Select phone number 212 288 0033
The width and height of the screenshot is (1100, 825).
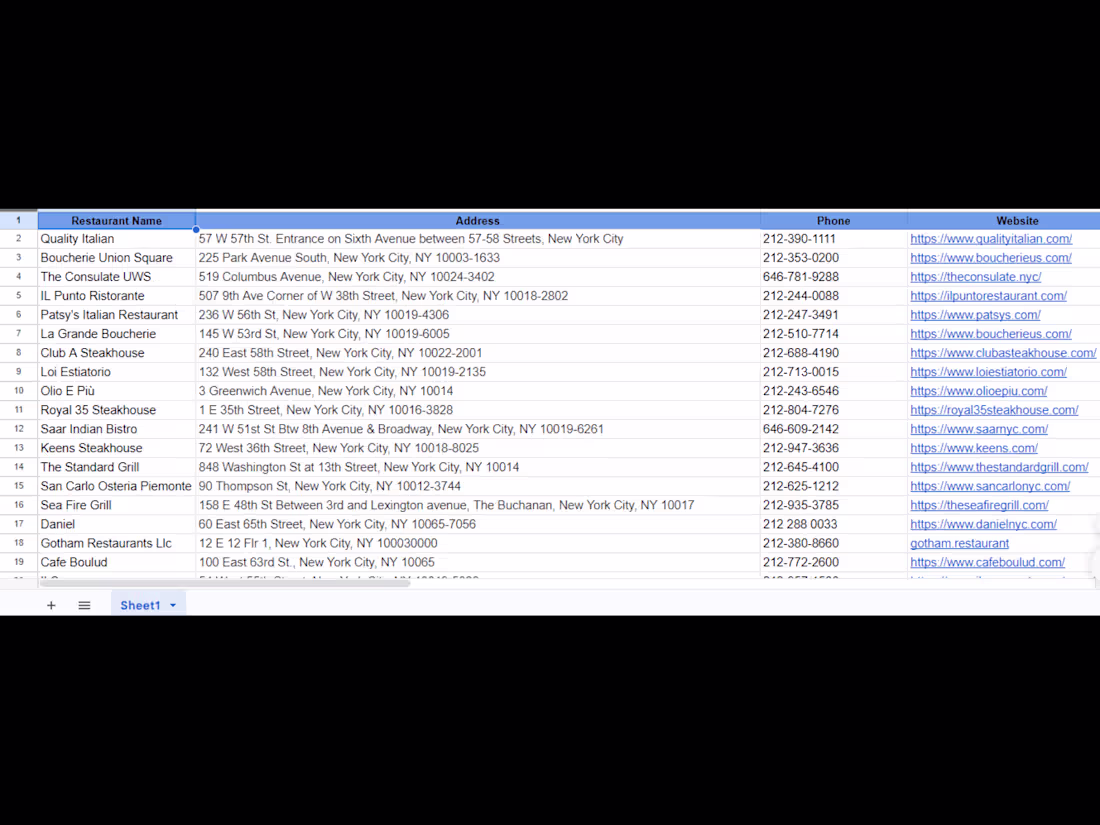tap(833, 524)
